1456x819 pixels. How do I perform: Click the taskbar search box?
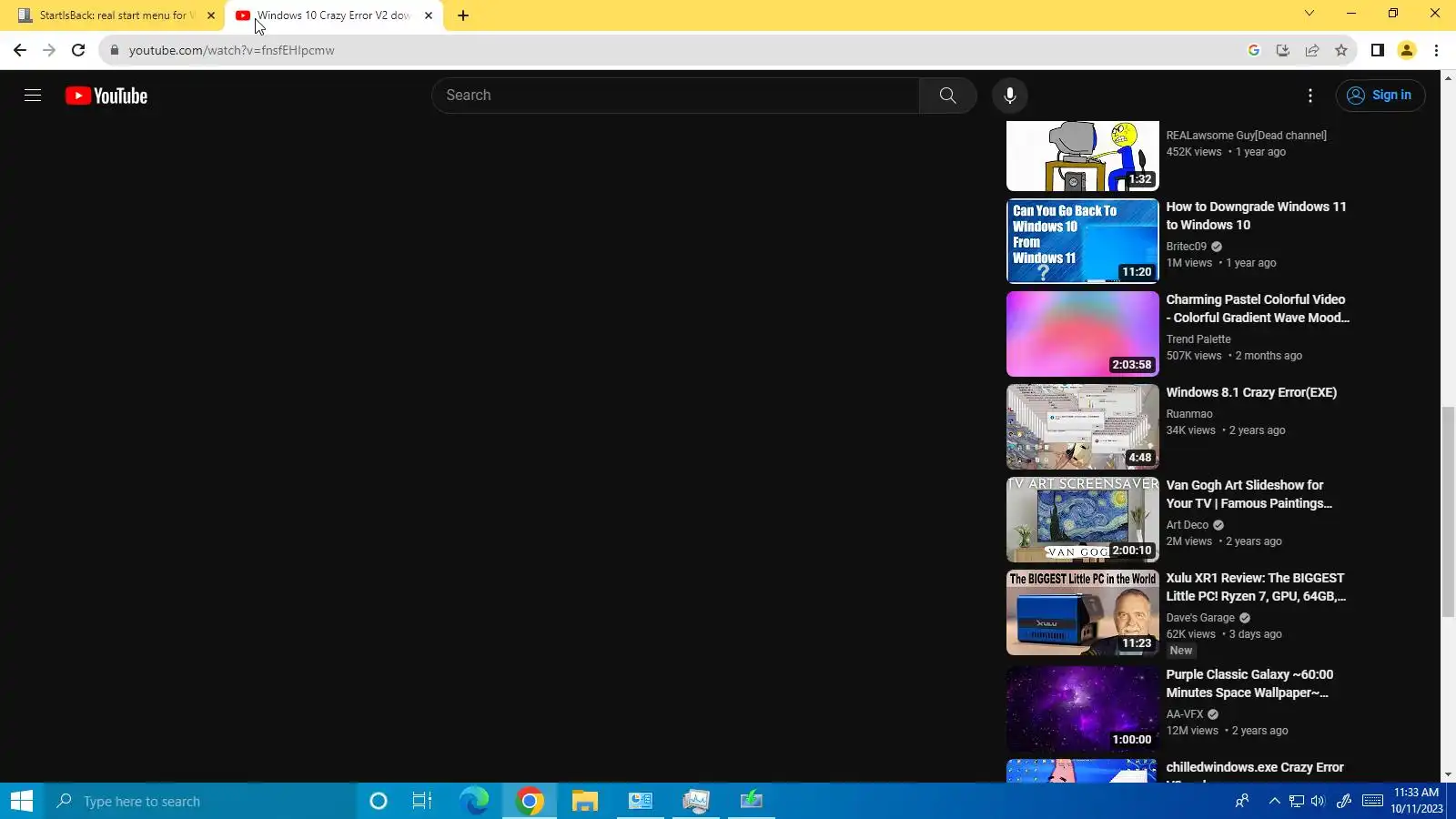tap(200, 801)
